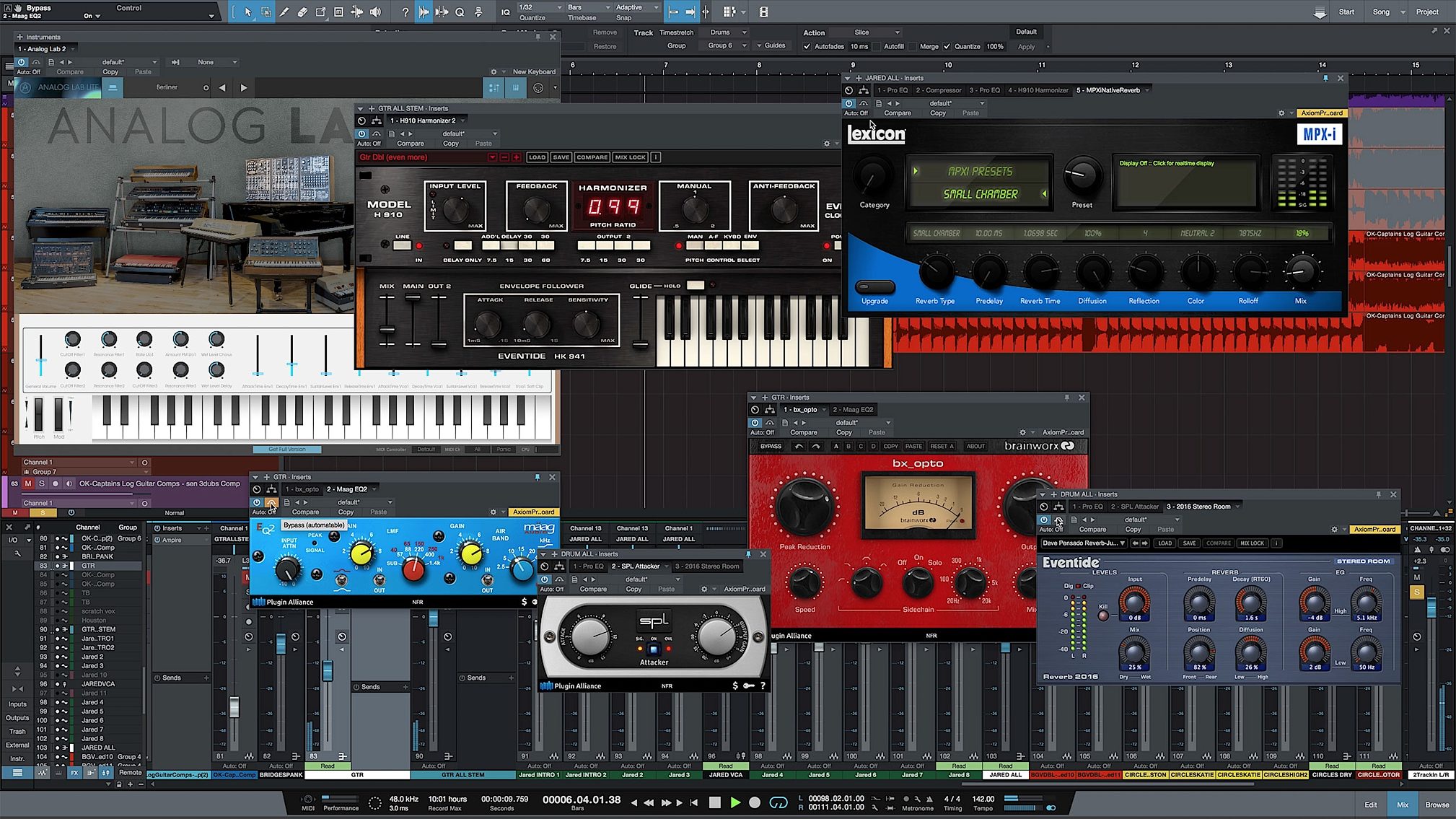The width and height of the screenshot is (1456, 819).
Task: Select the Listen speaker tool
Action: point(375,12)
